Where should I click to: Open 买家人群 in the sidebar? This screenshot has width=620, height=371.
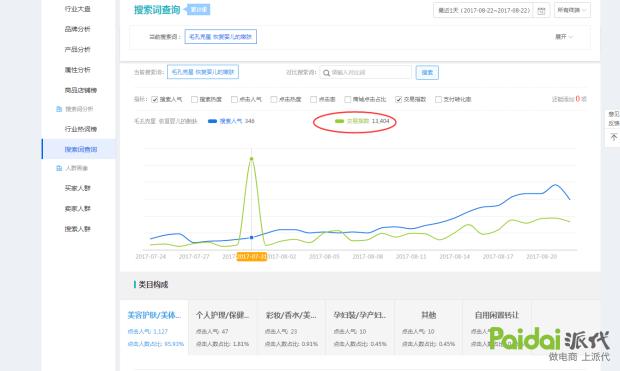point(78,188)
